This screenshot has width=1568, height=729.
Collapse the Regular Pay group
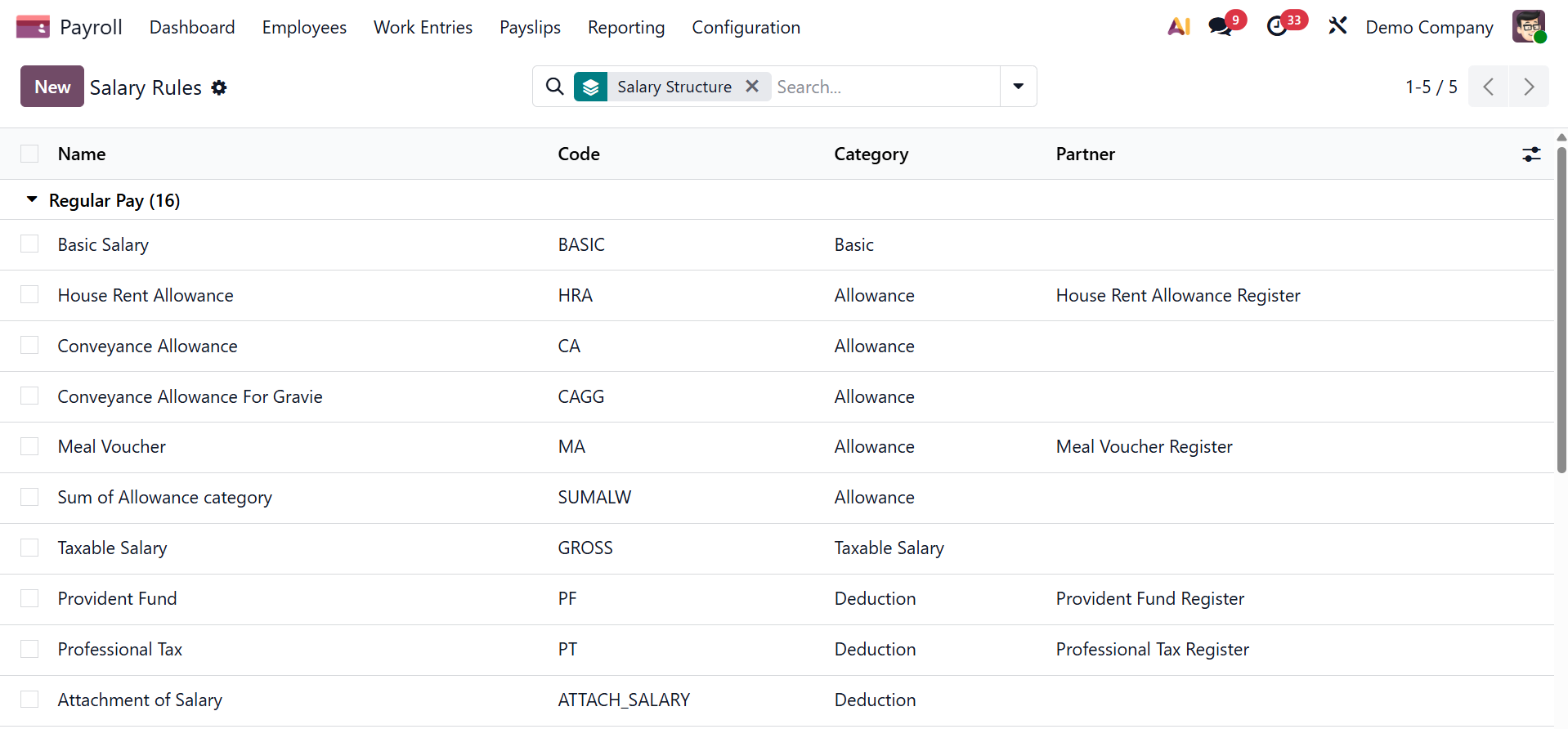(x=32, y=200)
